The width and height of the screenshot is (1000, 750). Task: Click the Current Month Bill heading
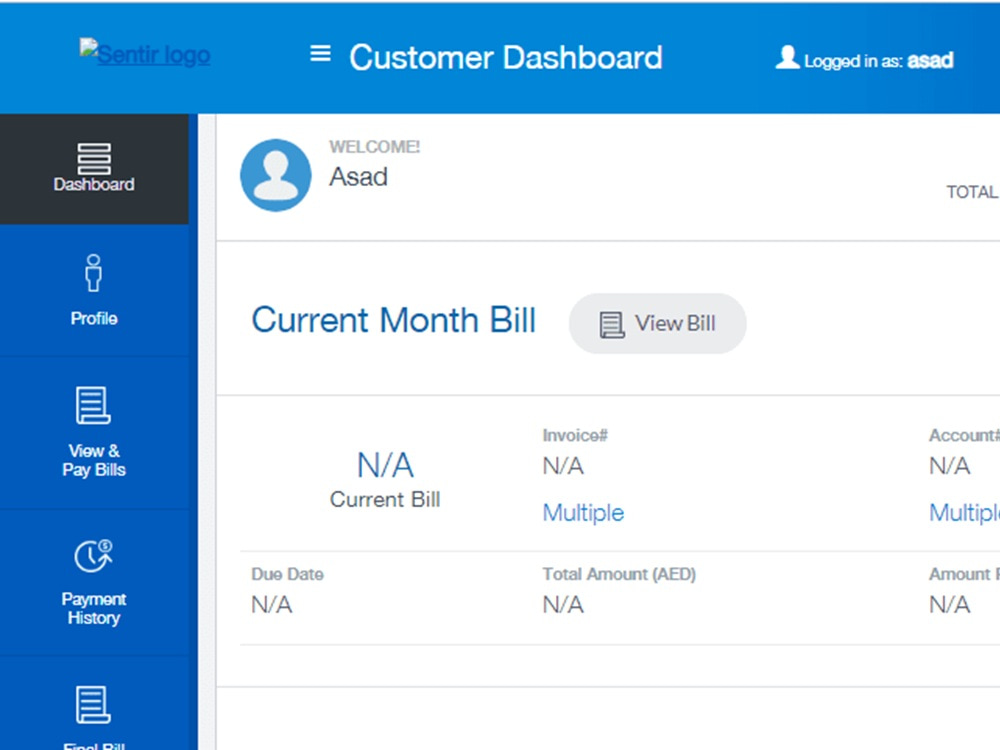click(393, 320)
